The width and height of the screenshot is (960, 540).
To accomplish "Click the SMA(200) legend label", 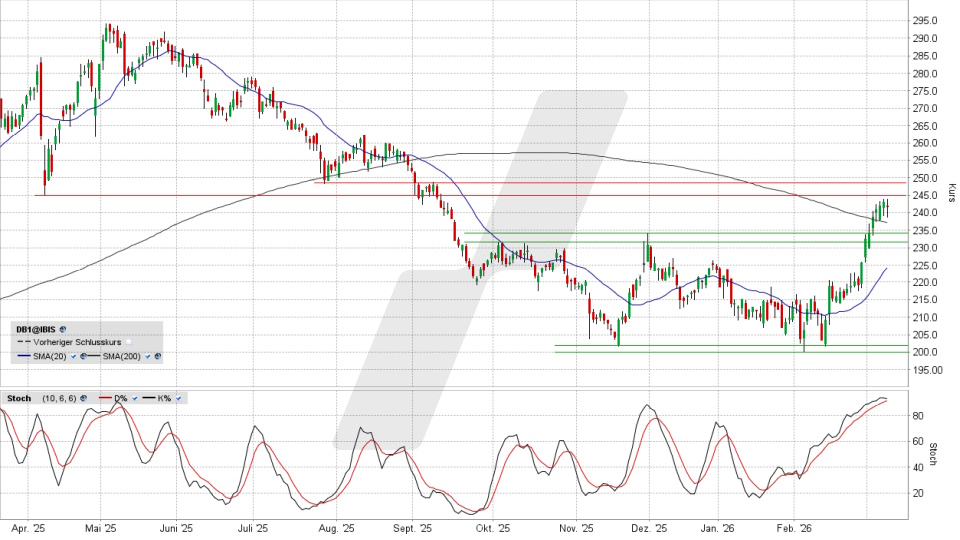I will click(122, 355).
